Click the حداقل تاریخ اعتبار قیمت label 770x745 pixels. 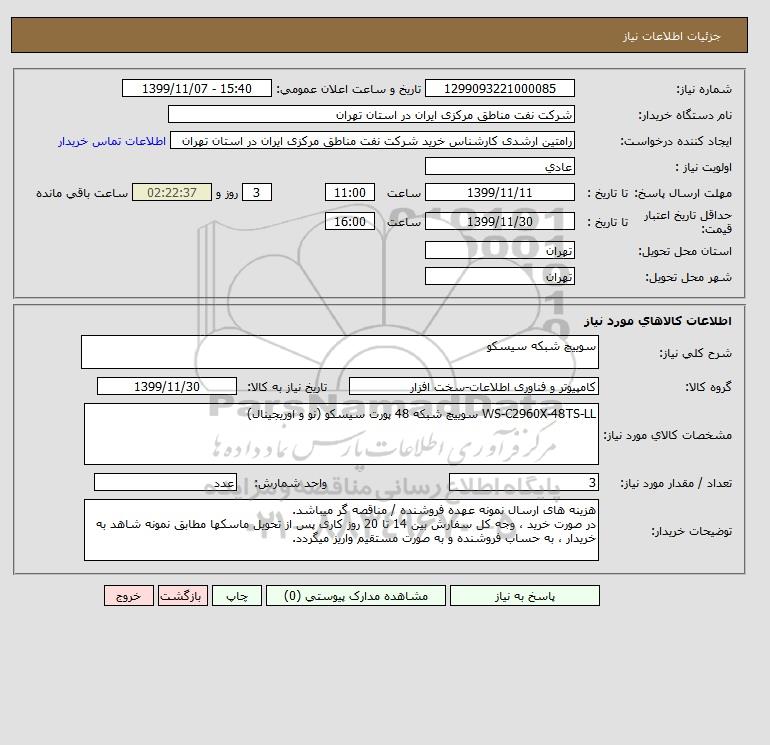click(688, 222)
